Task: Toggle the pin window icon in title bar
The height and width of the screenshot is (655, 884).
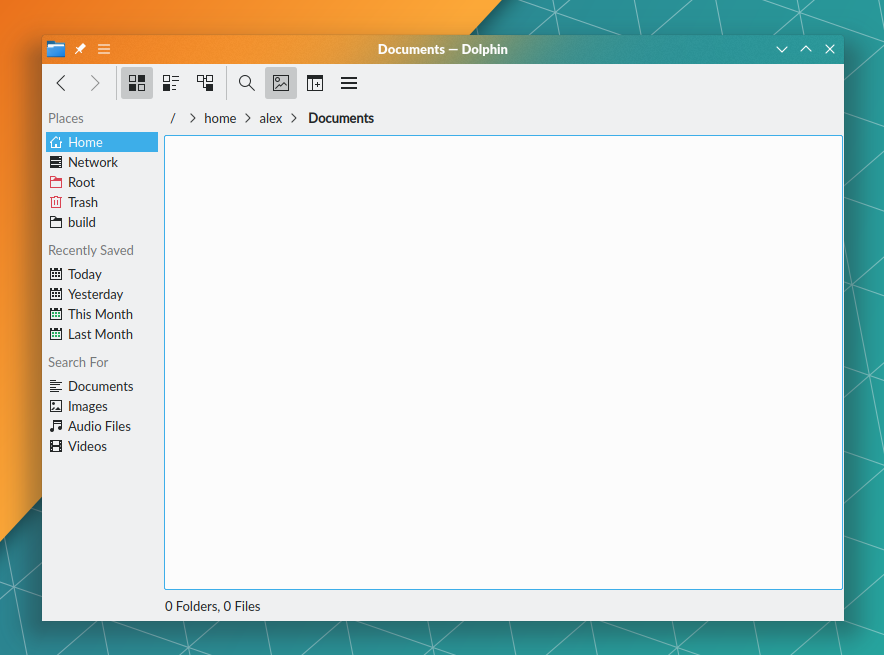Action: coord(80,49)
